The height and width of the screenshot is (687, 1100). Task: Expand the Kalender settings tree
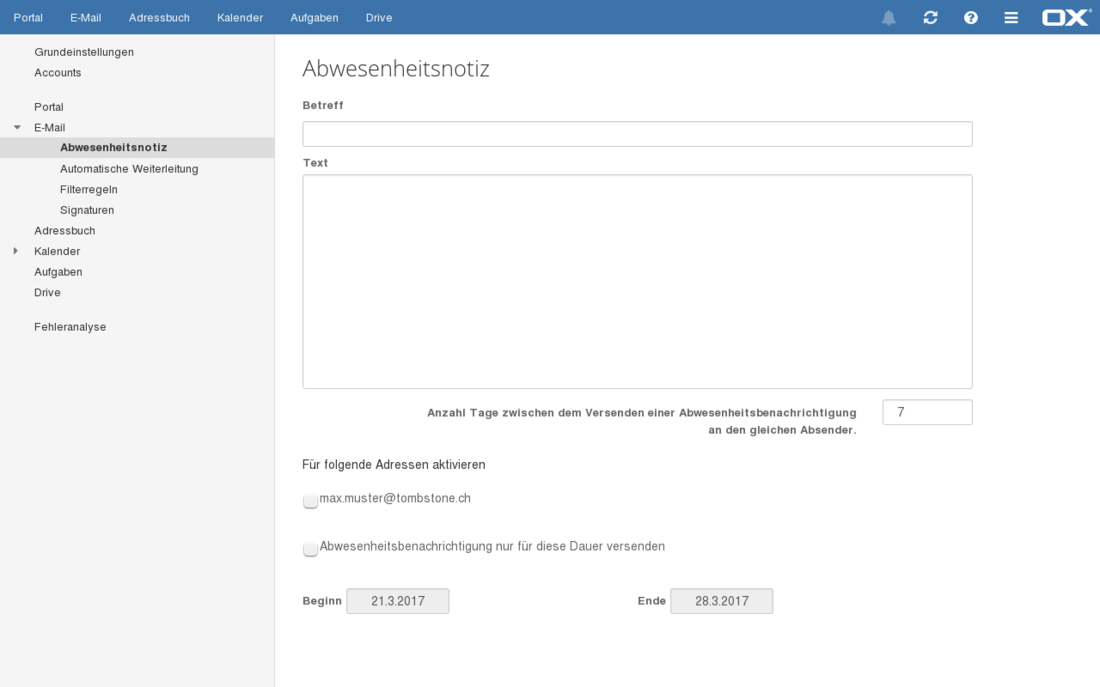pyautogui.click(x=16, y=251)
